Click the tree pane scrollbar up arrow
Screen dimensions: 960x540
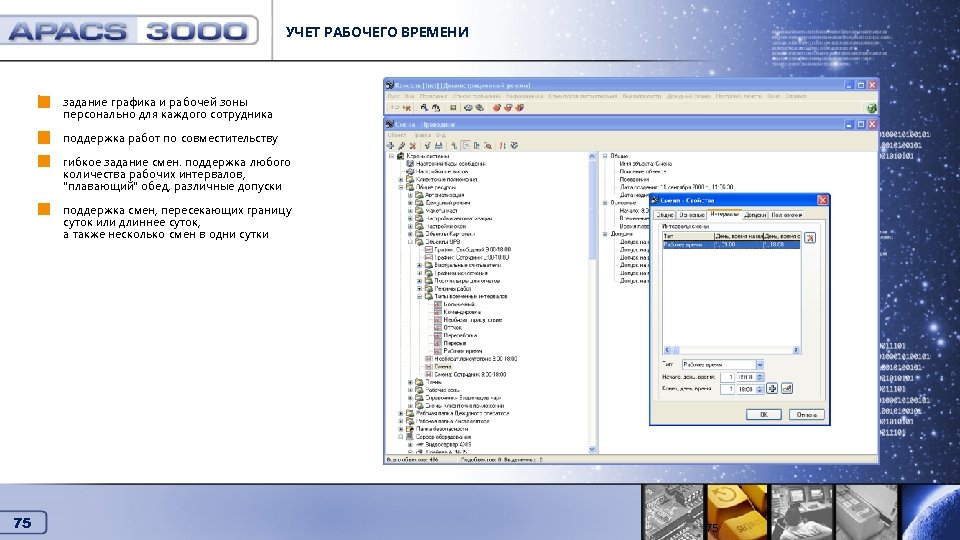click(592, 156)
